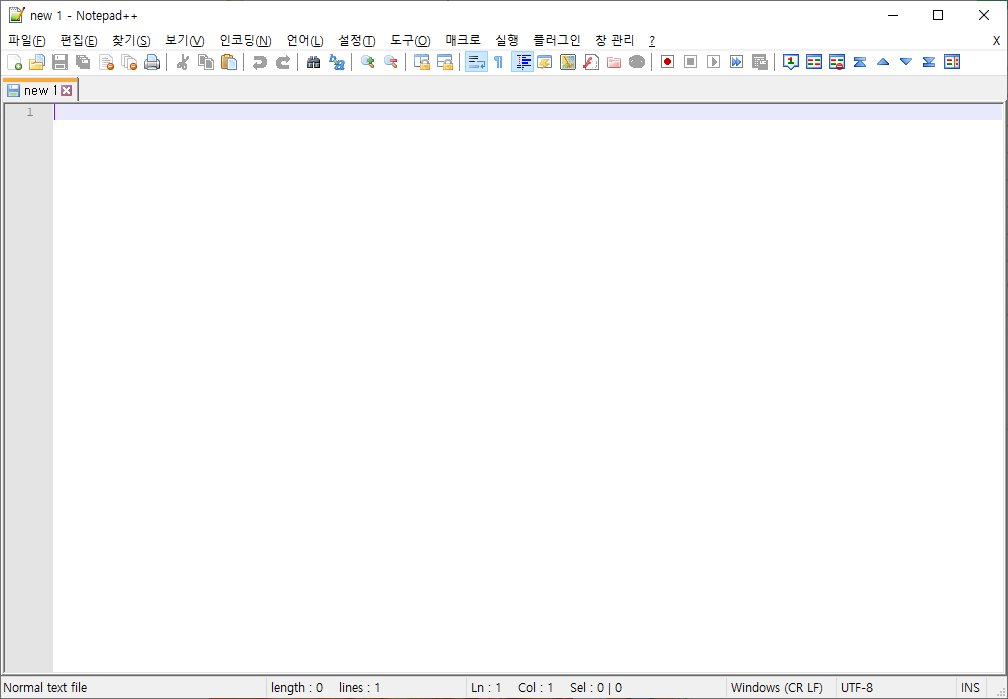This screenshot has height=699, width=1008.
Task: Click Windows (CR LF) in status bar
Action: tap(777, 687)
